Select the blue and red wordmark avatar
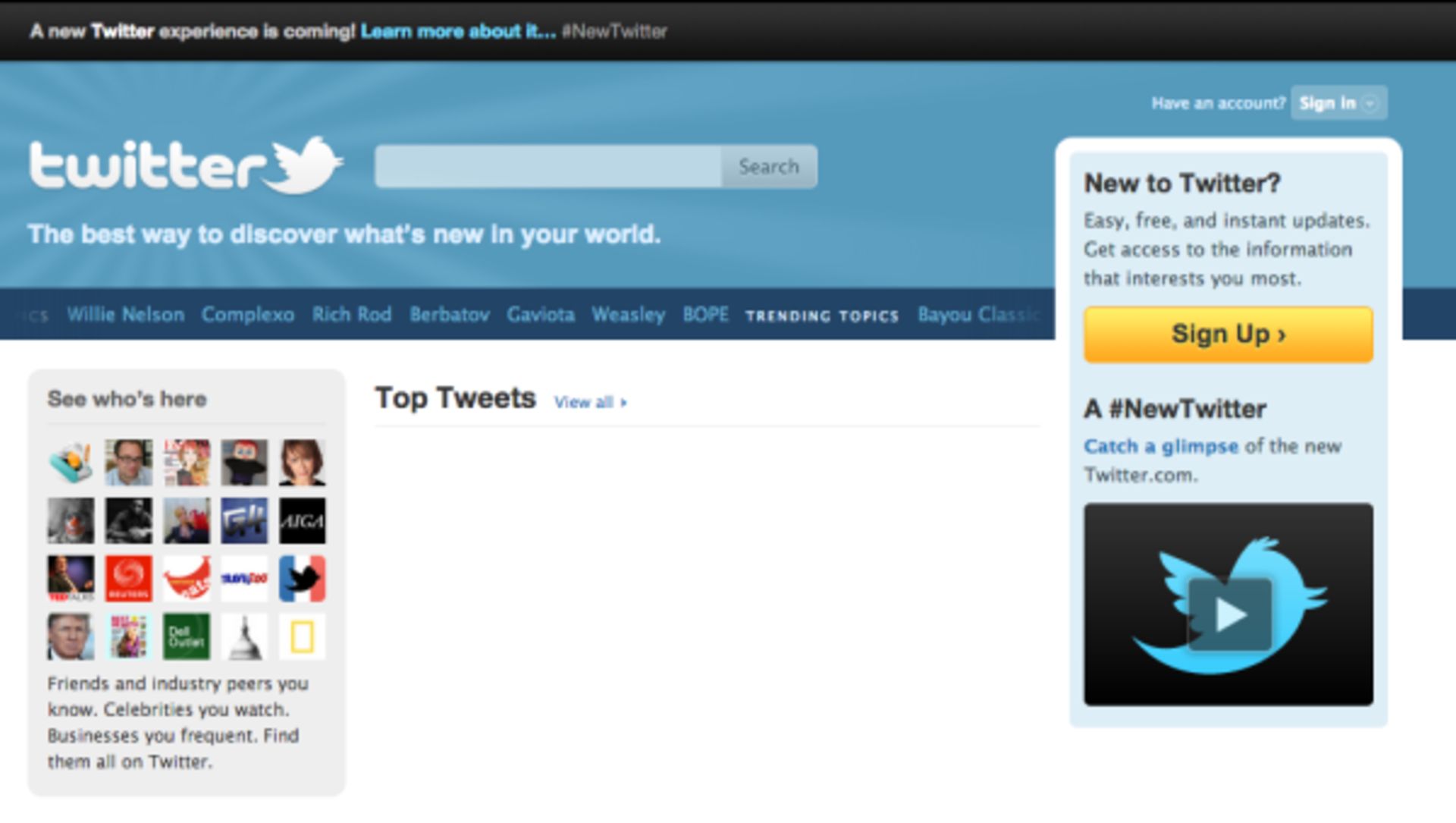 point(244,579)
